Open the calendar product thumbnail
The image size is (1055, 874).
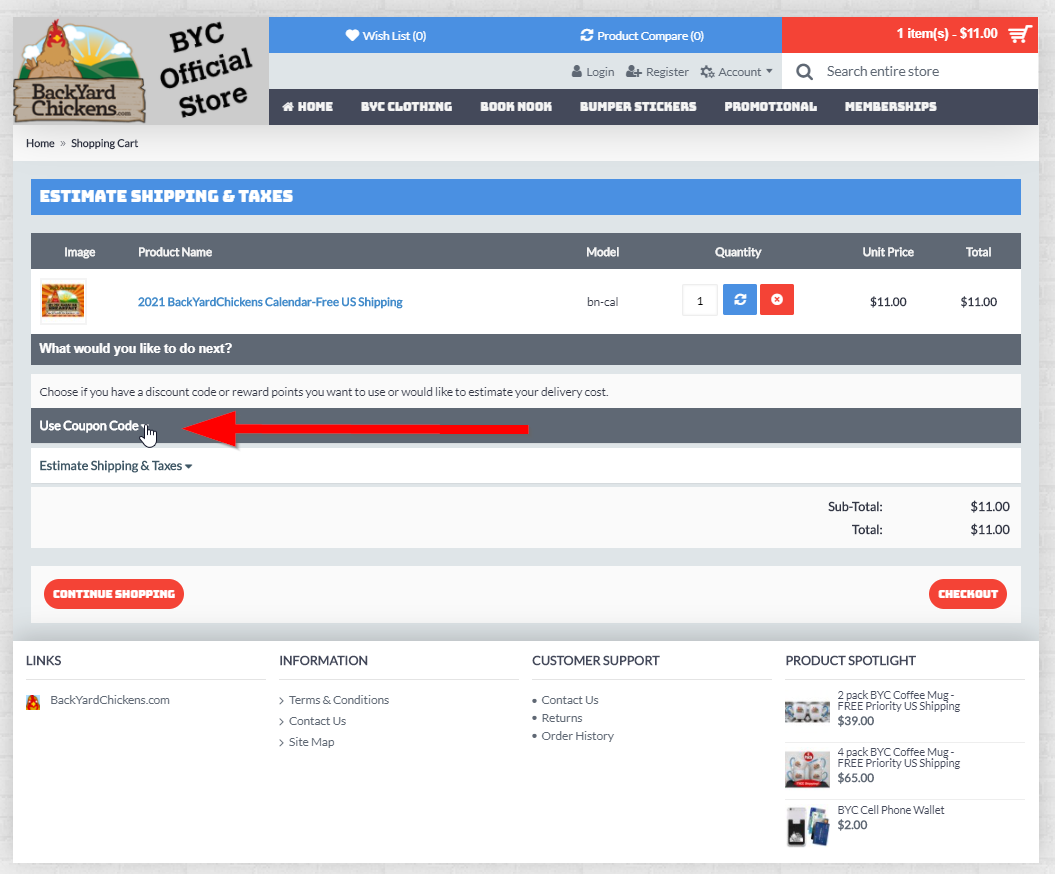63,301
